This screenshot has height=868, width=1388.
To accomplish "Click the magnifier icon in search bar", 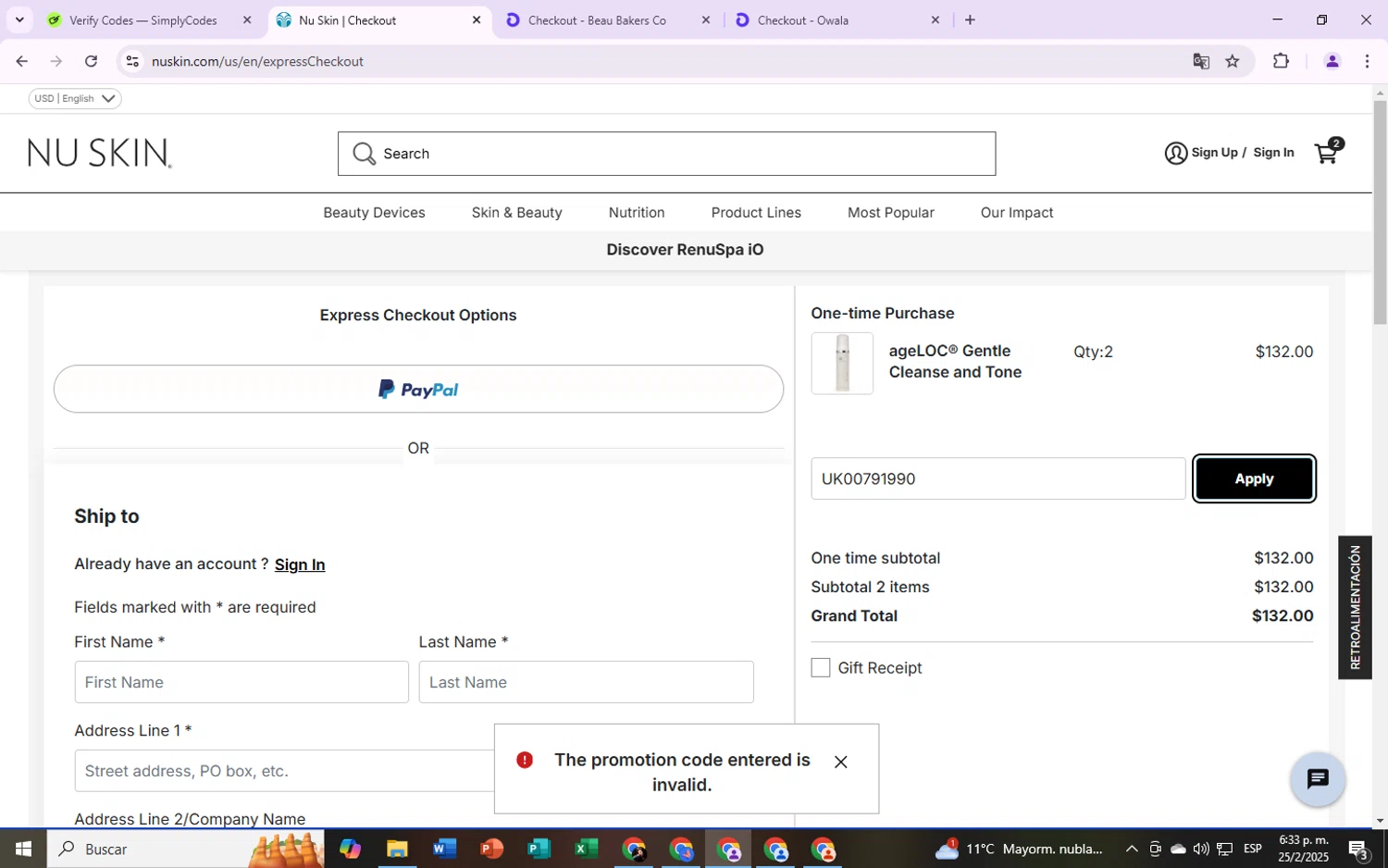I will pyautogui.click(x=364, y=154).
